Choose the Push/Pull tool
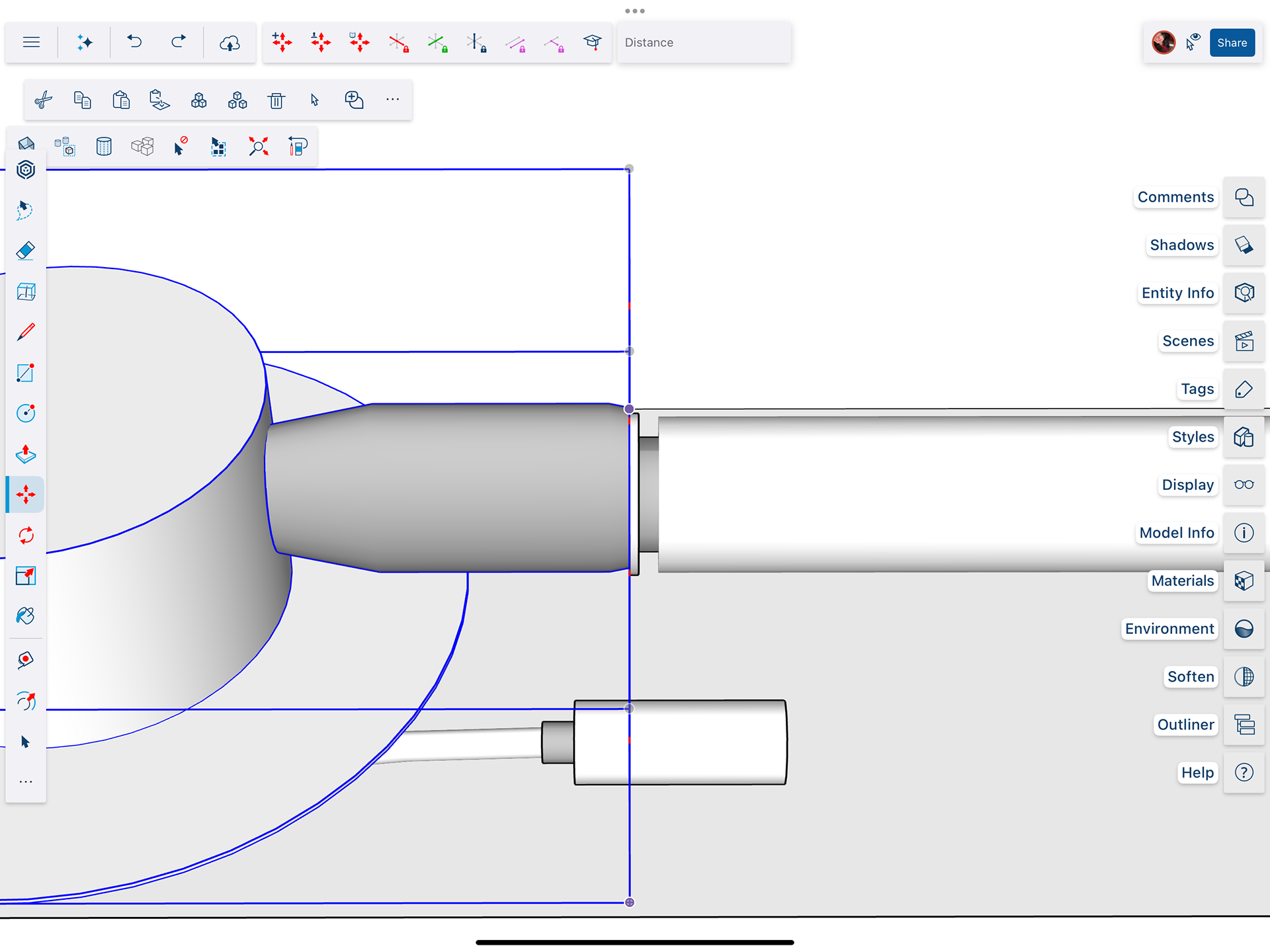 [x=25, y=454]
